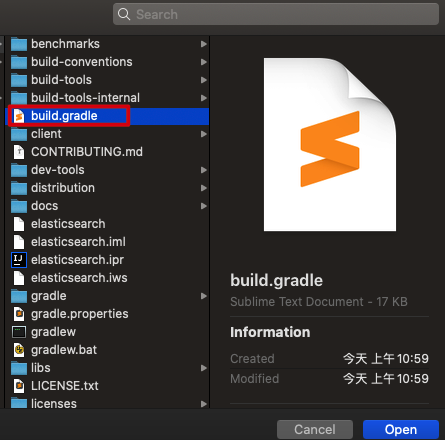Expand the docs folder arrow
This screenshot has height=440, width=445.
pyautogui.click(x=204, y=206)
